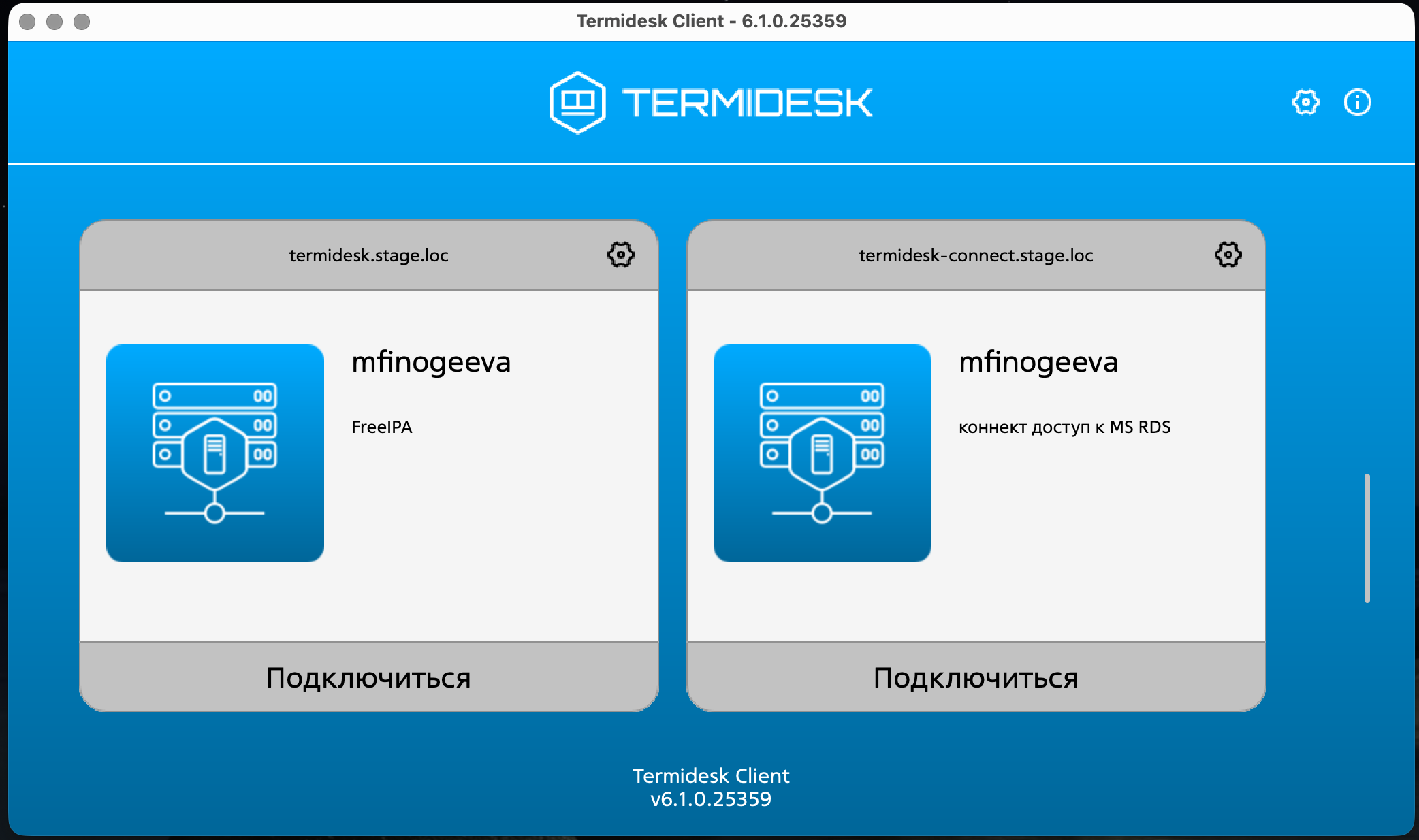Viewport: 1419px width, 840px height.
Task: Click the info icon in header
Action: pyautogui.click(x=1357, y=103)
